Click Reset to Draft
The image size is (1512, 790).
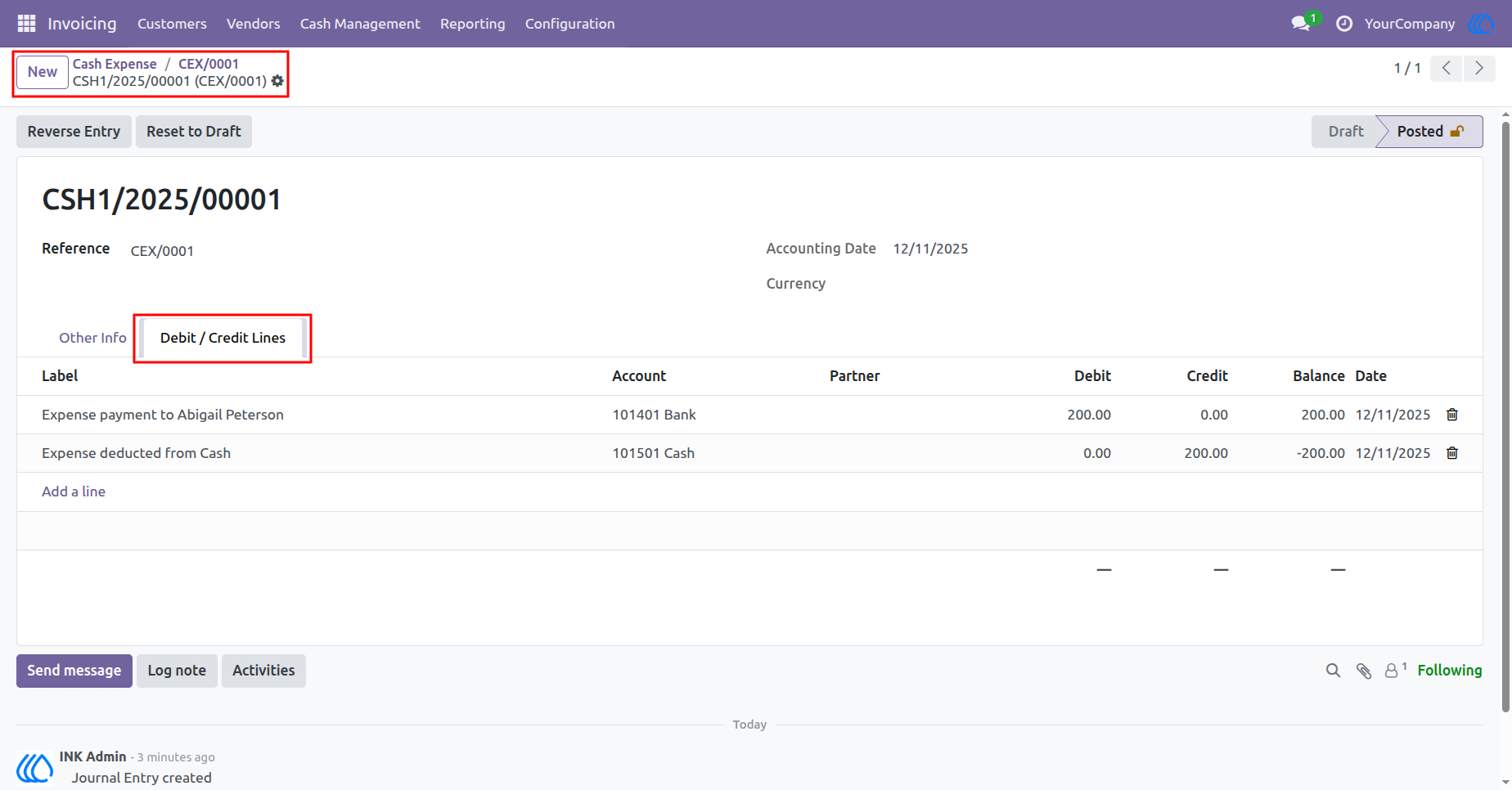point(194,132)
